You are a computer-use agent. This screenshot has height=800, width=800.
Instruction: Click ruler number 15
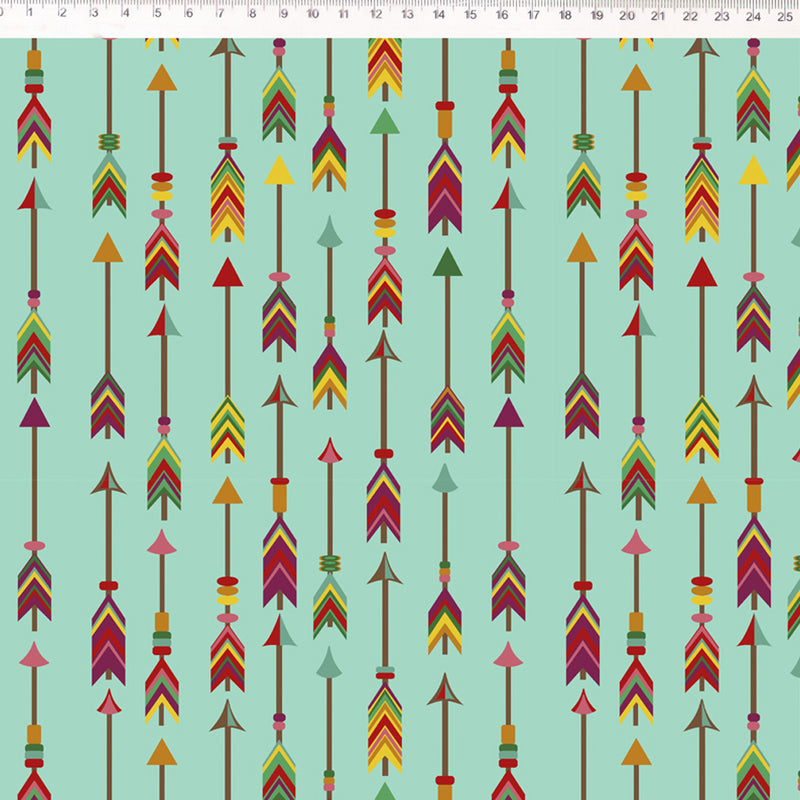pos(470,14)
